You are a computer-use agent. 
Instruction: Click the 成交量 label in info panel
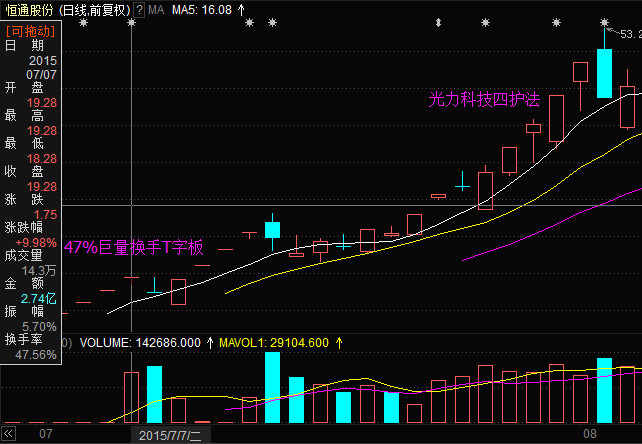24,256
